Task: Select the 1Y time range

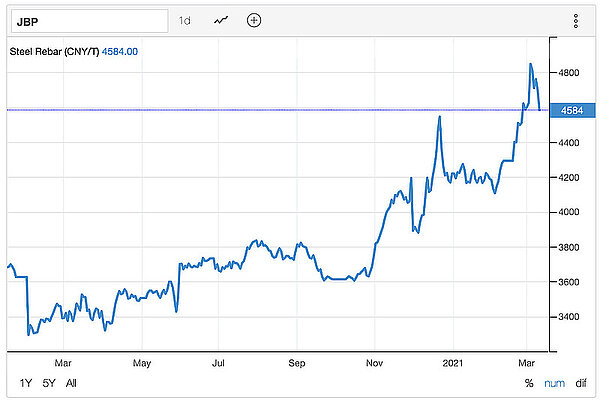Action: [x=26, y=383]
